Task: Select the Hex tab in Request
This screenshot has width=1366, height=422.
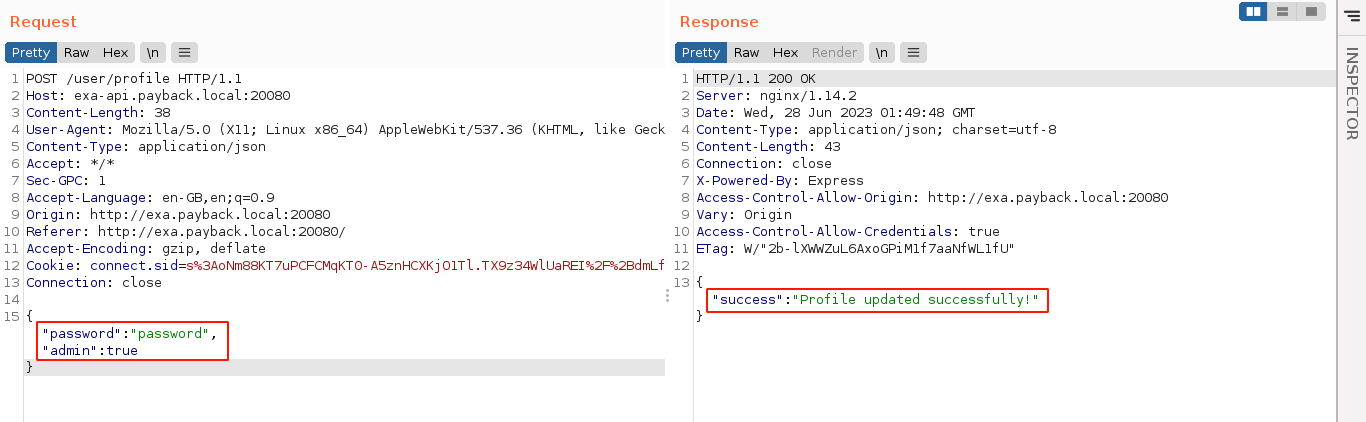Action: pos(115,52)
